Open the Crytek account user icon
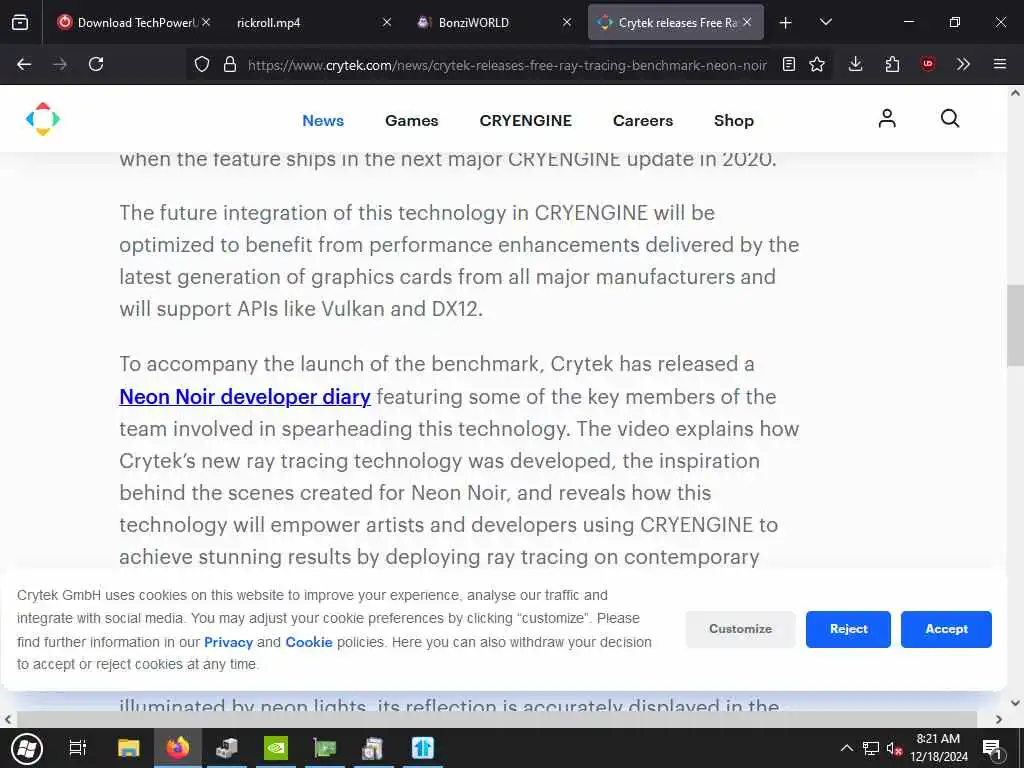 887,118
